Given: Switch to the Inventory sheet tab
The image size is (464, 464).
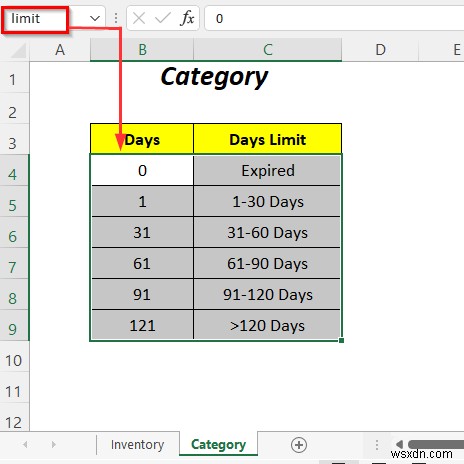Looking at the screenshot, I should 137,445.
